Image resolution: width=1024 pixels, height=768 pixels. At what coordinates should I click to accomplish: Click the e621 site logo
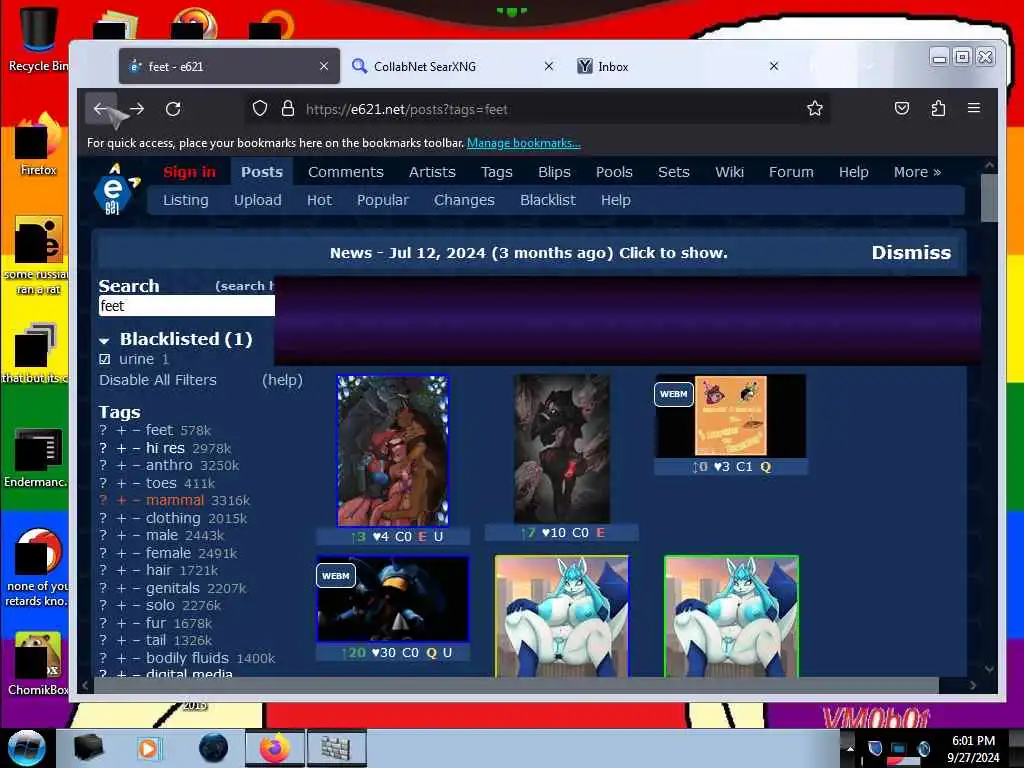pos(115,189)
